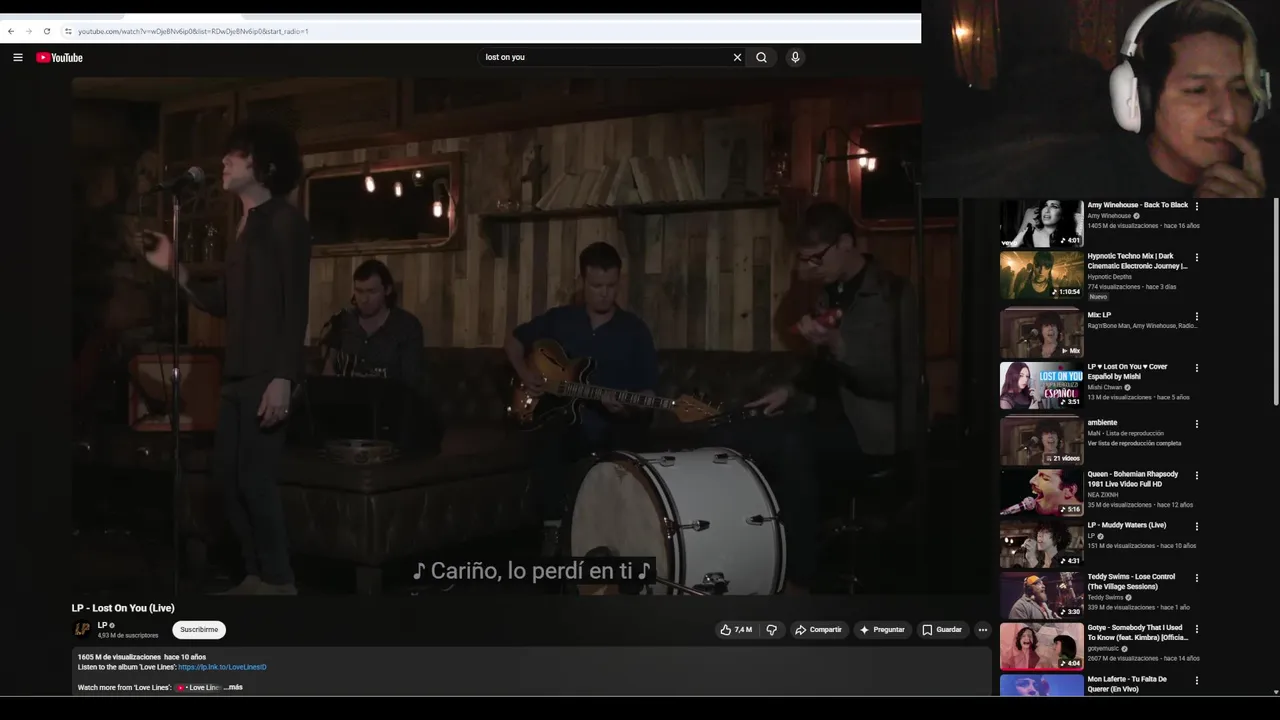Go back with browser back arrow

[x=11, y=31]
